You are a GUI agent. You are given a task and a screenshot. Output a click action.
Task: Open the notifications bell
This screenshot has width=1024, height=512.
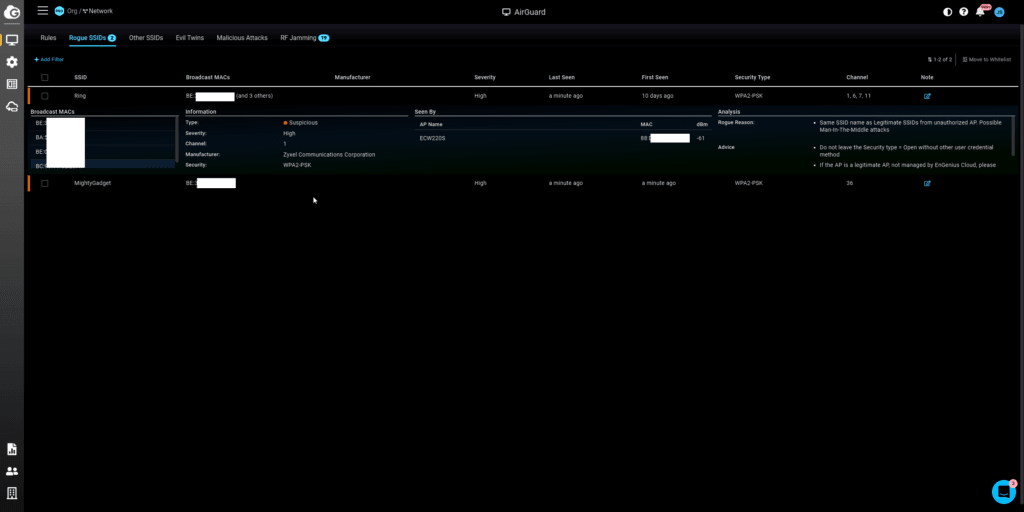click(981, 12)
